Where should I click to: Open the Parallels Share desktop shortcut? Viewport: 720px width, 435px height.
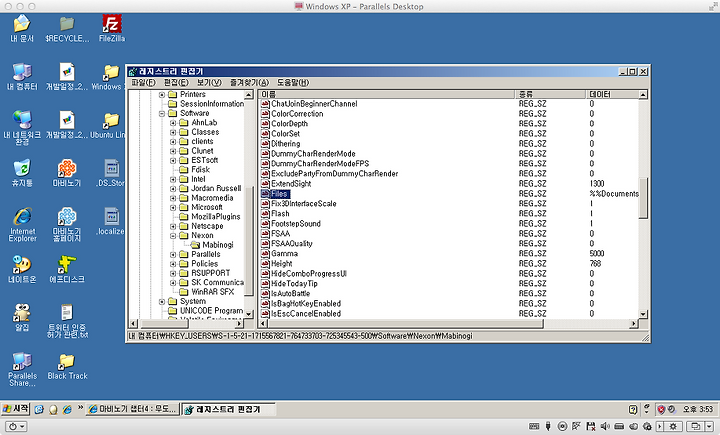point(22,369)
